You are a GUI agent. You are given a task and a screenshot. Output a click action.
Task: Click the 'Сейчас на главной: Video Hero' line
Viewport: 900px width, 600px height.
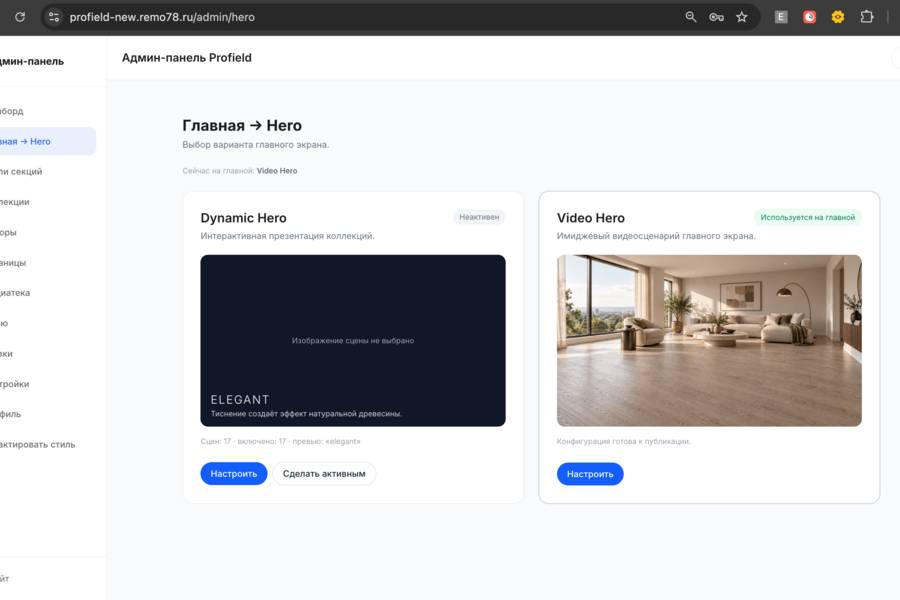[240, 171]
